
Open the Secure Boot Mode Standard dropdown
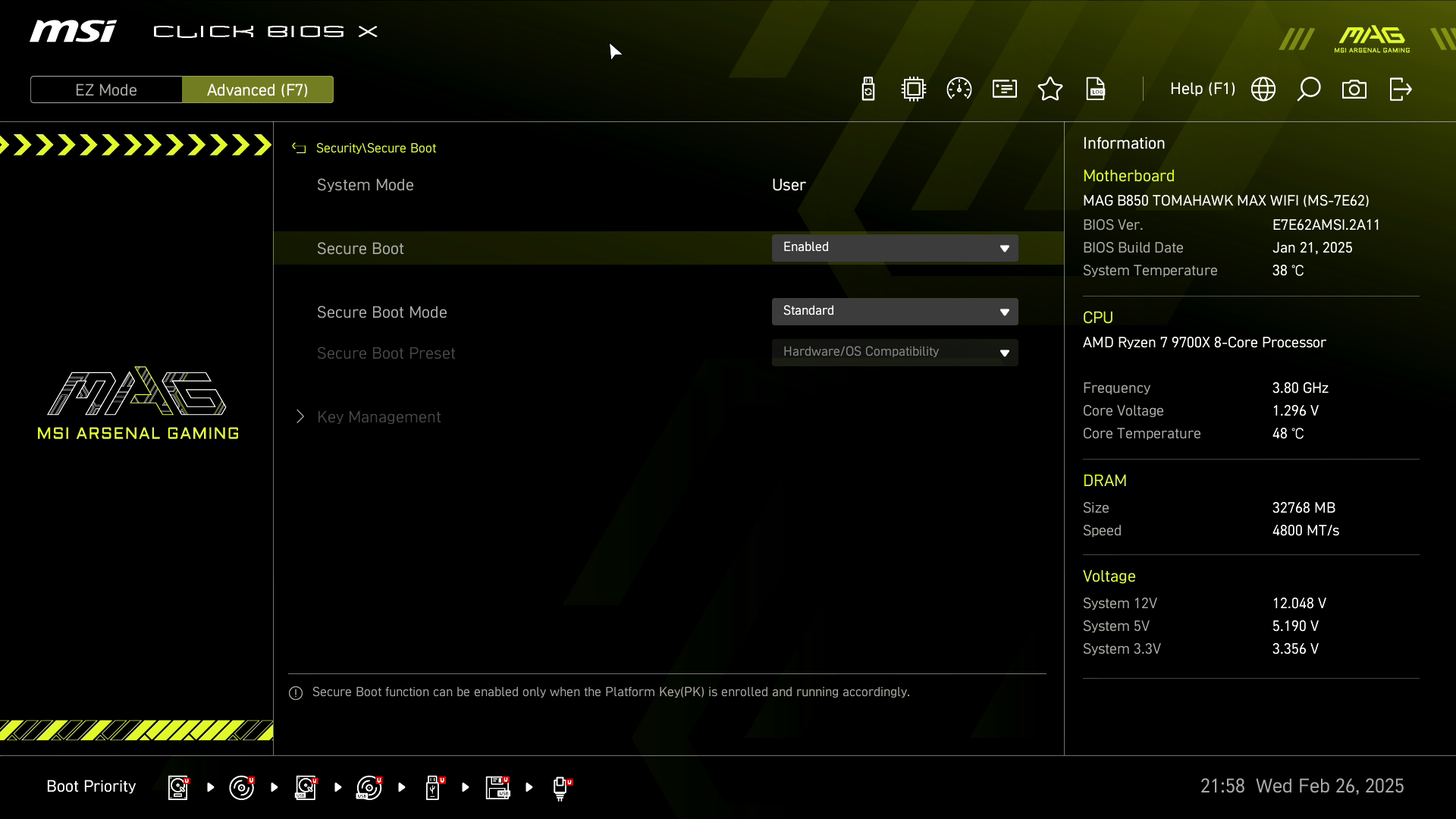895,312
